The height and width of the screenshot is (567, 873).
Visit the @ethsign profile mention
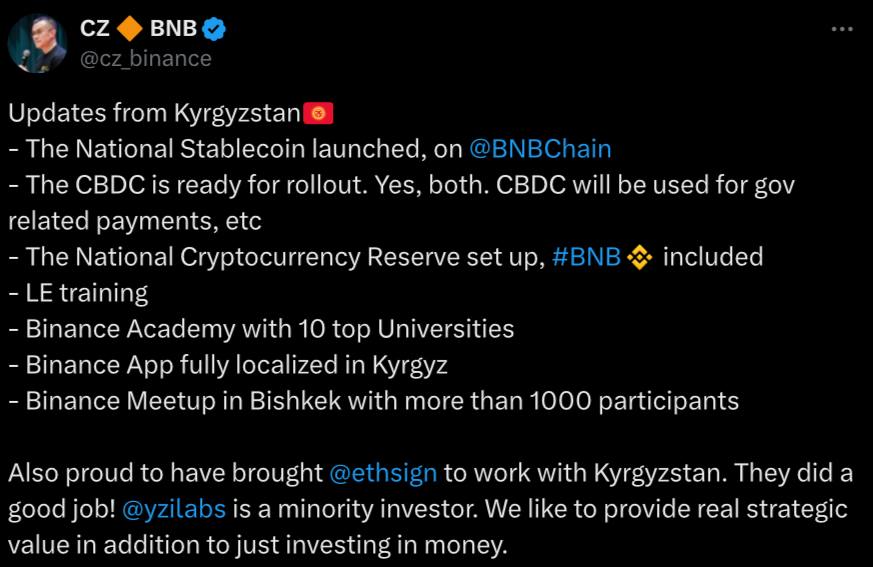[x=383, y=473]
